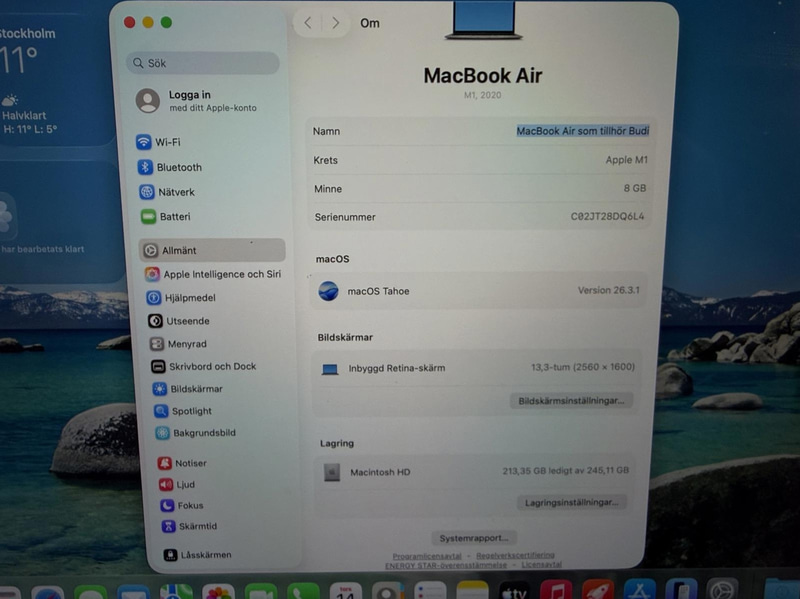This screenshot has height=599, width=800.
Task: Click the Sök search field
Action: (203, 63)
